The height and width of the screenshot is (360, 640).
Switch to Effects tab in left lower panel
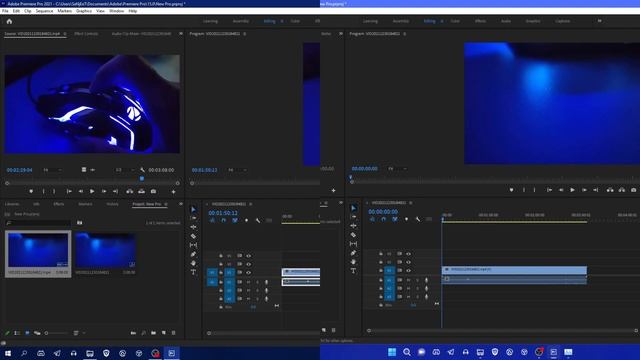click(59, 204)
